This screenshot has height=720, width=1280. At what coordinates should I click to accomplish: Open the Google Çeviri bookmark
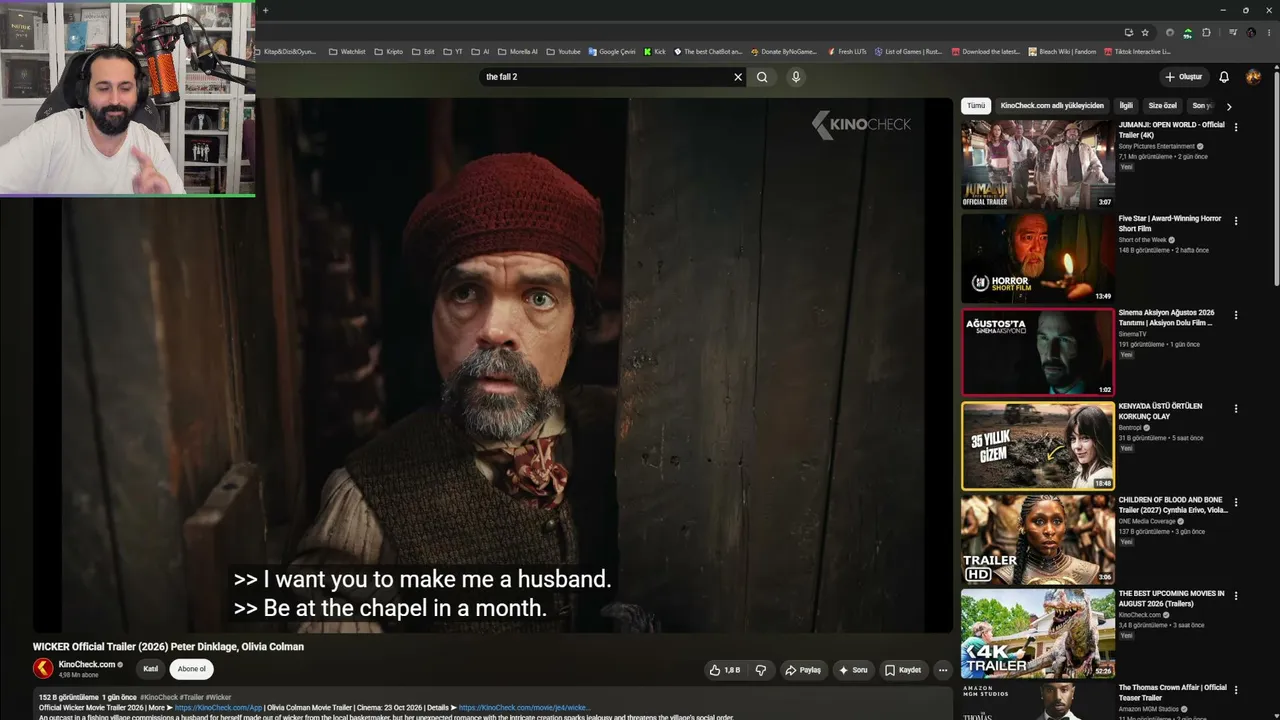click(612, 52)
